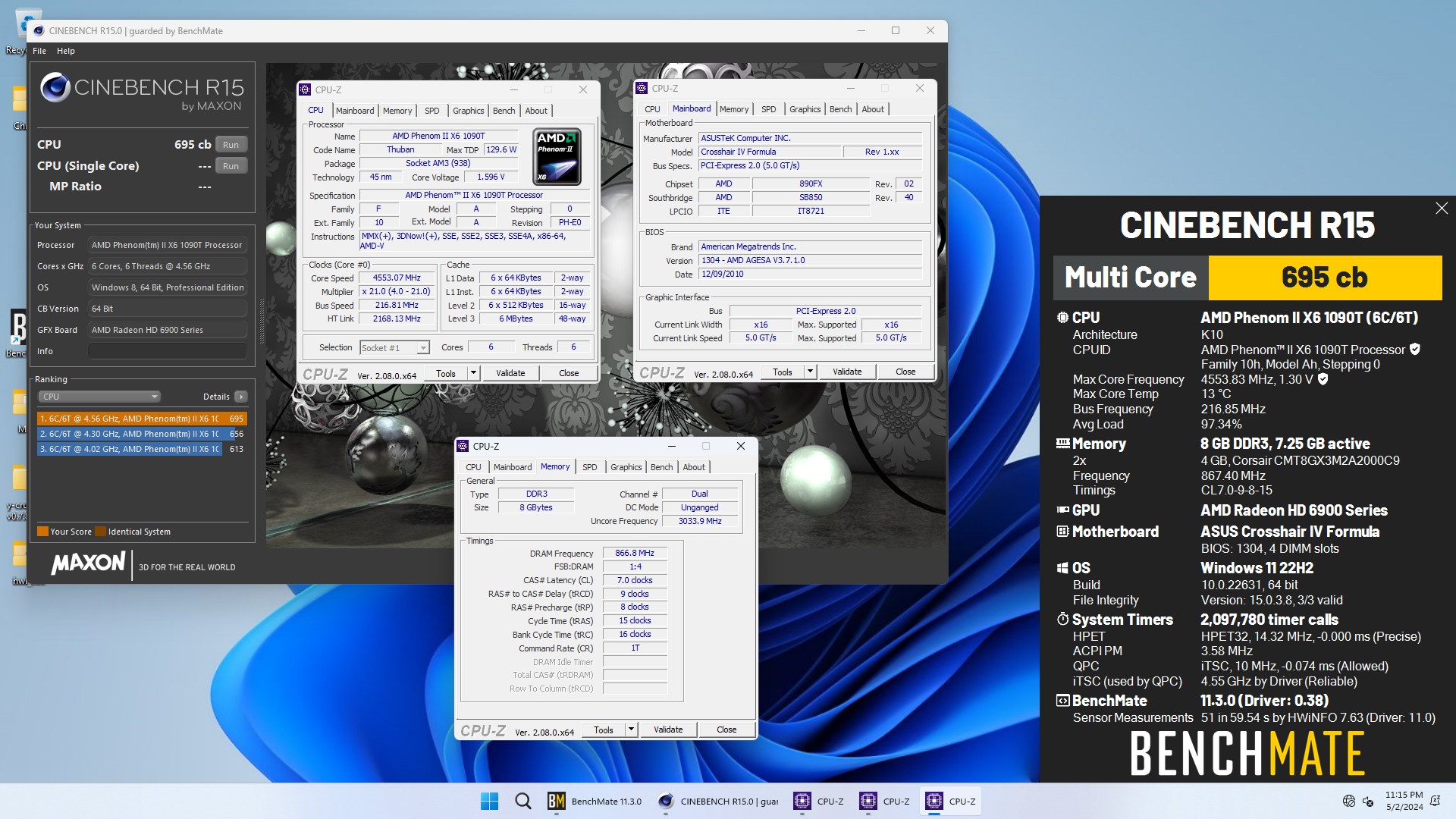Click Tools button in CPU-Z CPU window
Image resolution: width=1456 pixels, height=819 pixels.
pos(446,373)
